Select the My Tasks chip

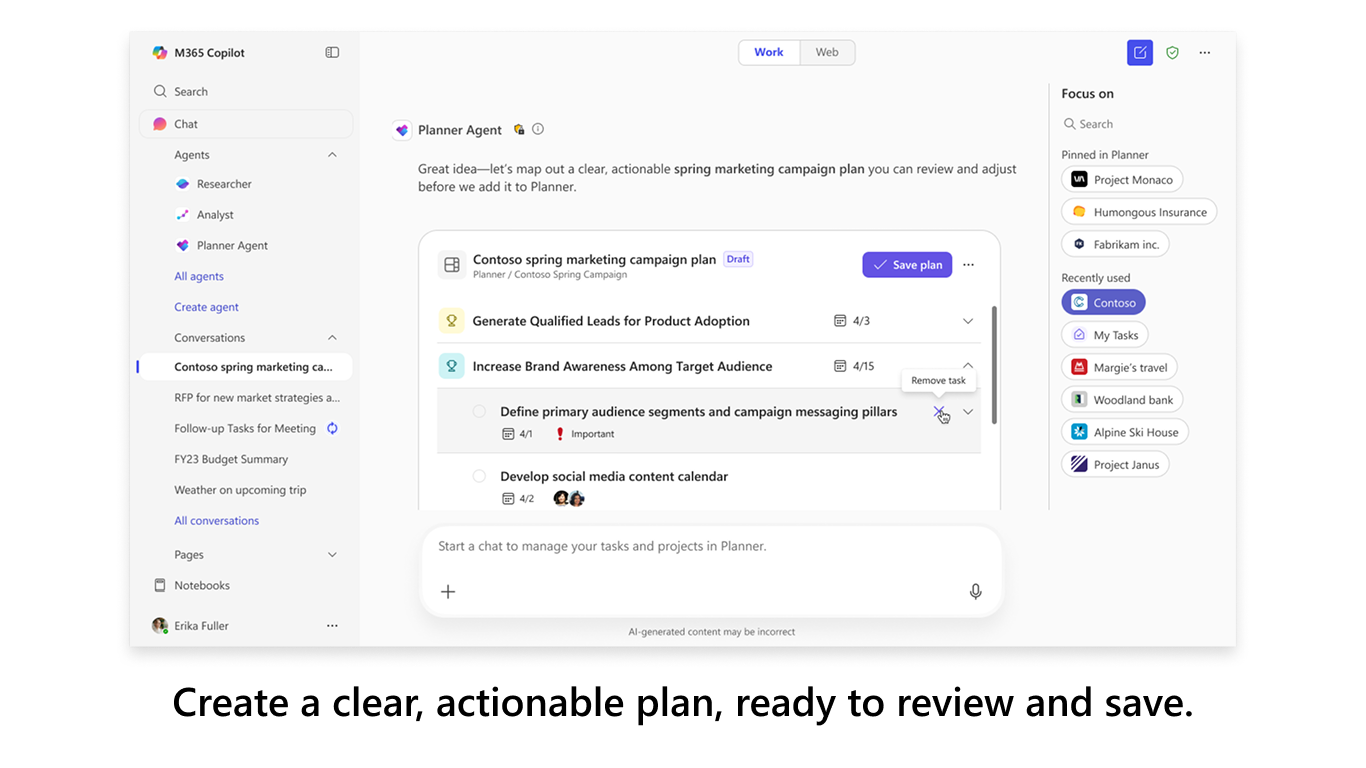coord(1105,335)
